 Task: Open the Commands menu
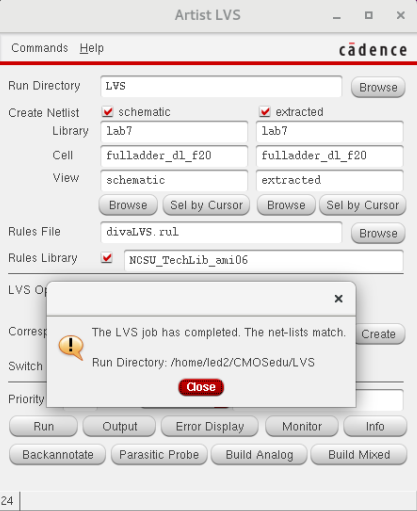coord(40,48)
